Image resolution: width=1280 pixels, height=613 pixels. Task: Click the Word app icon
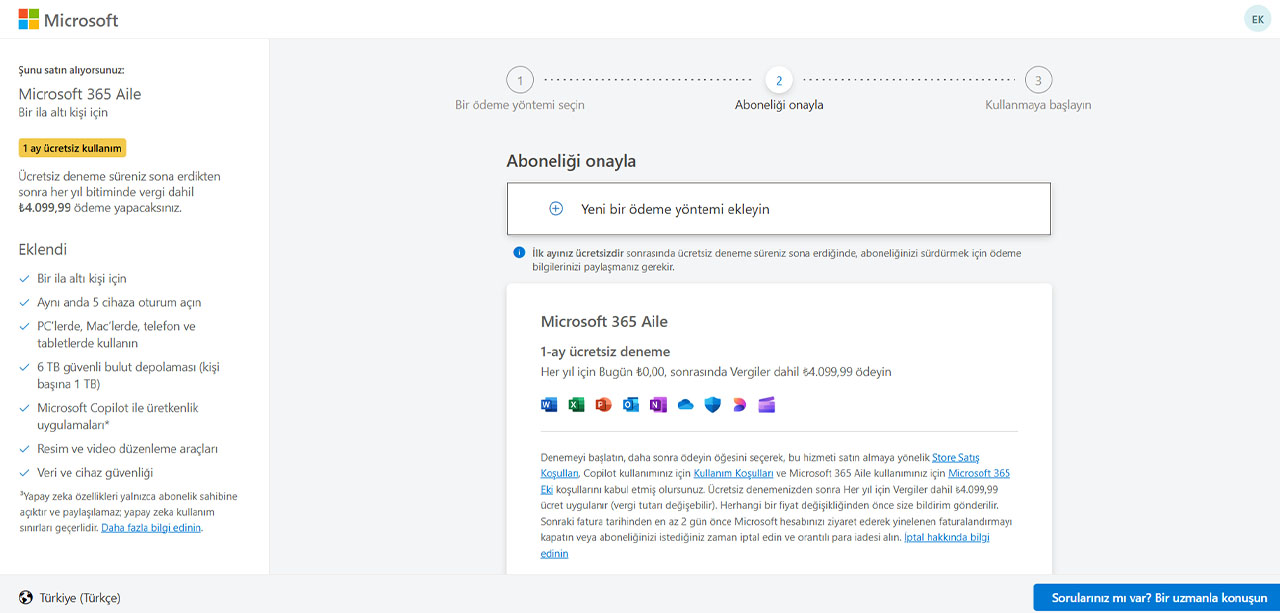coord(549,405)
